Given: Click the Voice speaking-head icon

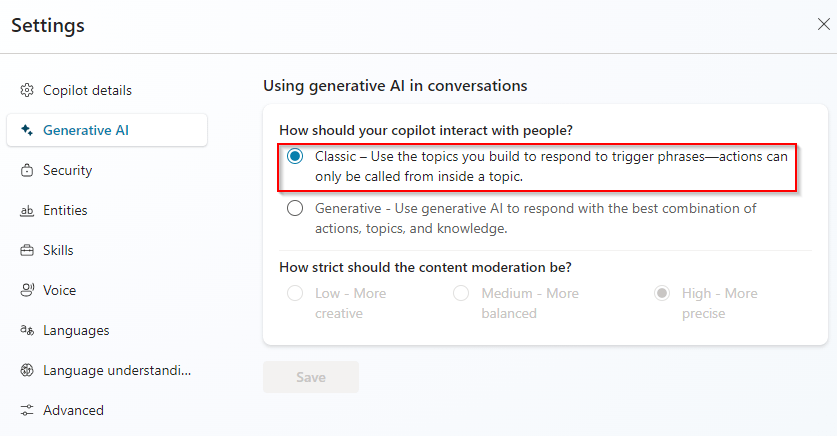Looking at the screenshot, I should pos(27,290).
